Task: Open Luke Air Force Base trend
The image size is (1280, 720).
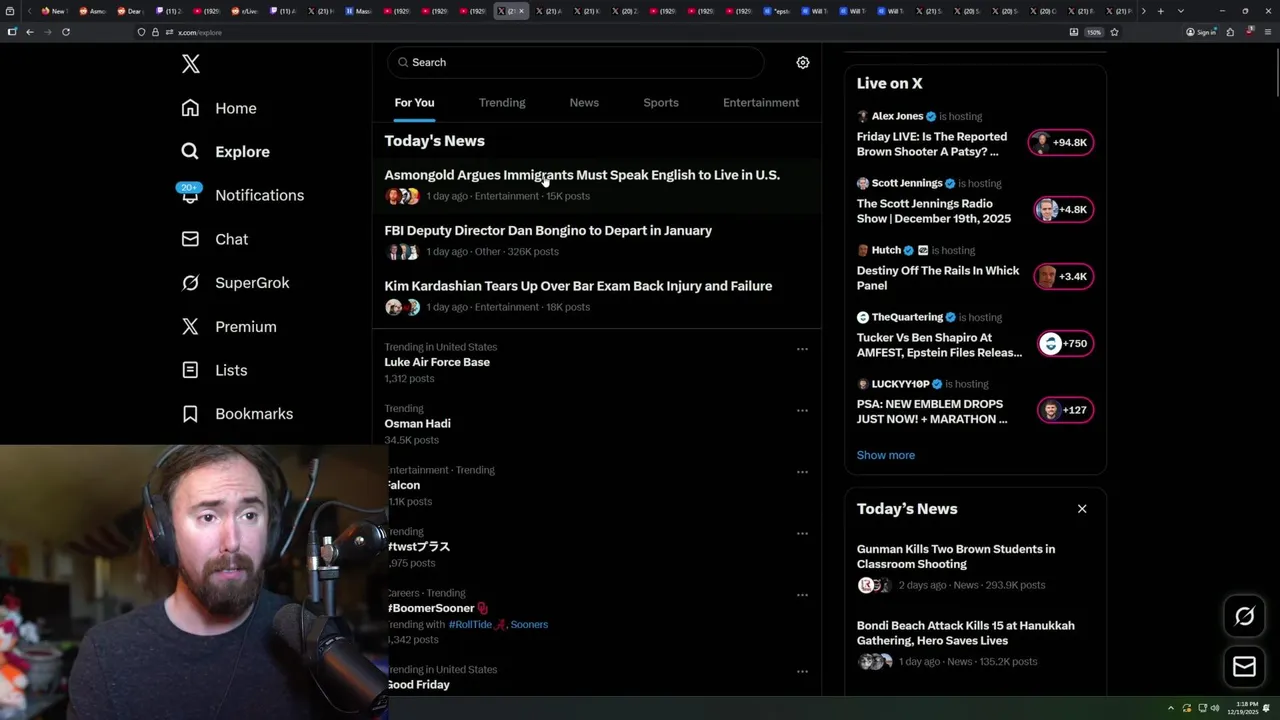Action: coord(437,362)
